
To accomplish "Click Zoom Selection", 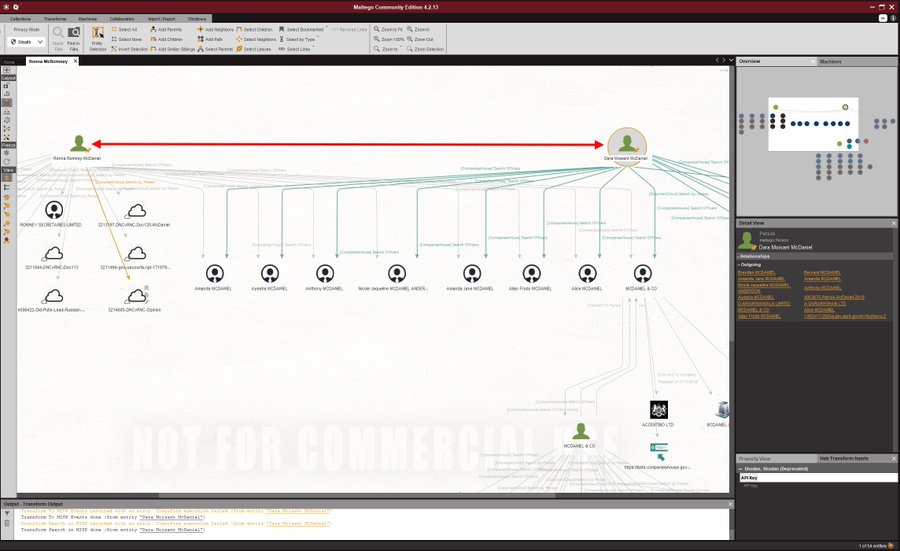I will pyautogui.click(x=425, y=49).
